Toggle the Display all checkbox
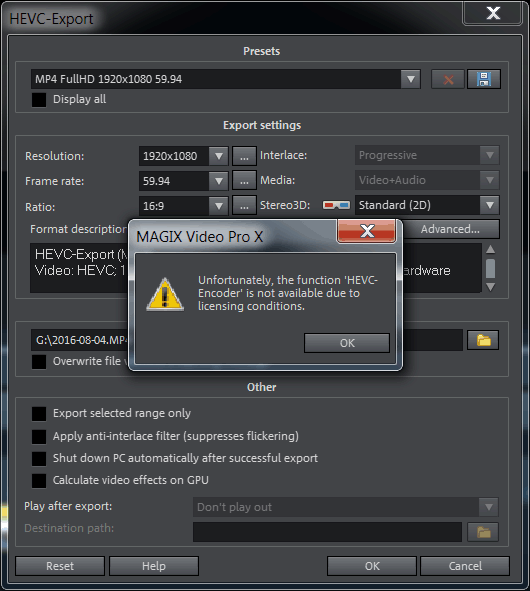This screenshot has height=591, width=530. click(39, 100)
